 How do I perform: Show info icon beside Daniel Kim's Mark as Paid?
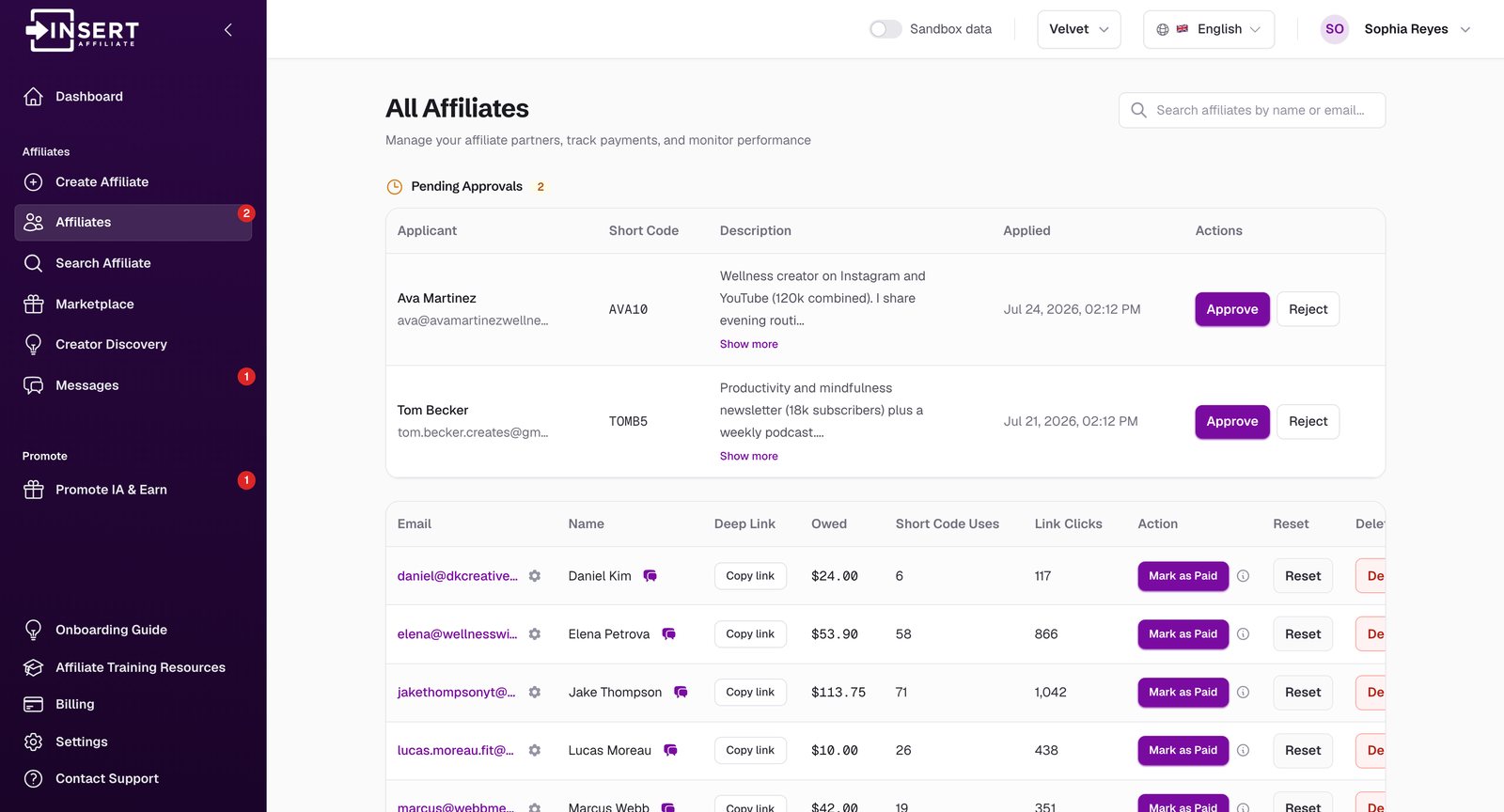tap(1243, 576)
